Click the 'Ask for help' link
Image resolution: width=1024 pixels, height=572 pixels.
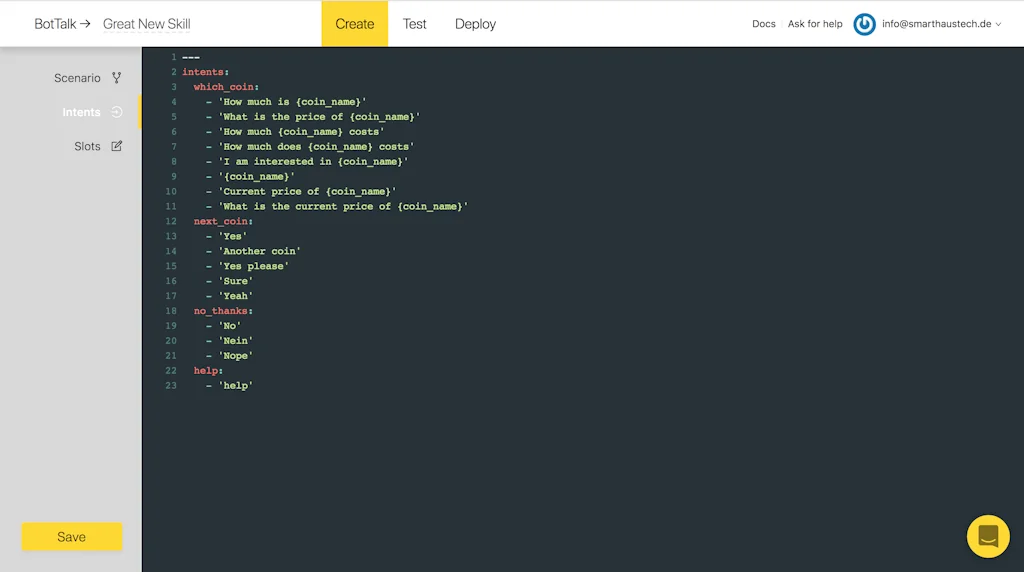click(815, 24)
